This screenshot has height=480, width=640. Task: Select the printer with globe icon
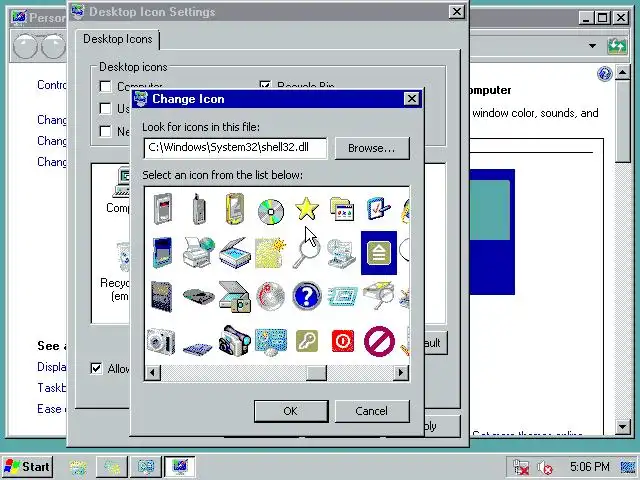pyautogui.click(x=199, y=252)
